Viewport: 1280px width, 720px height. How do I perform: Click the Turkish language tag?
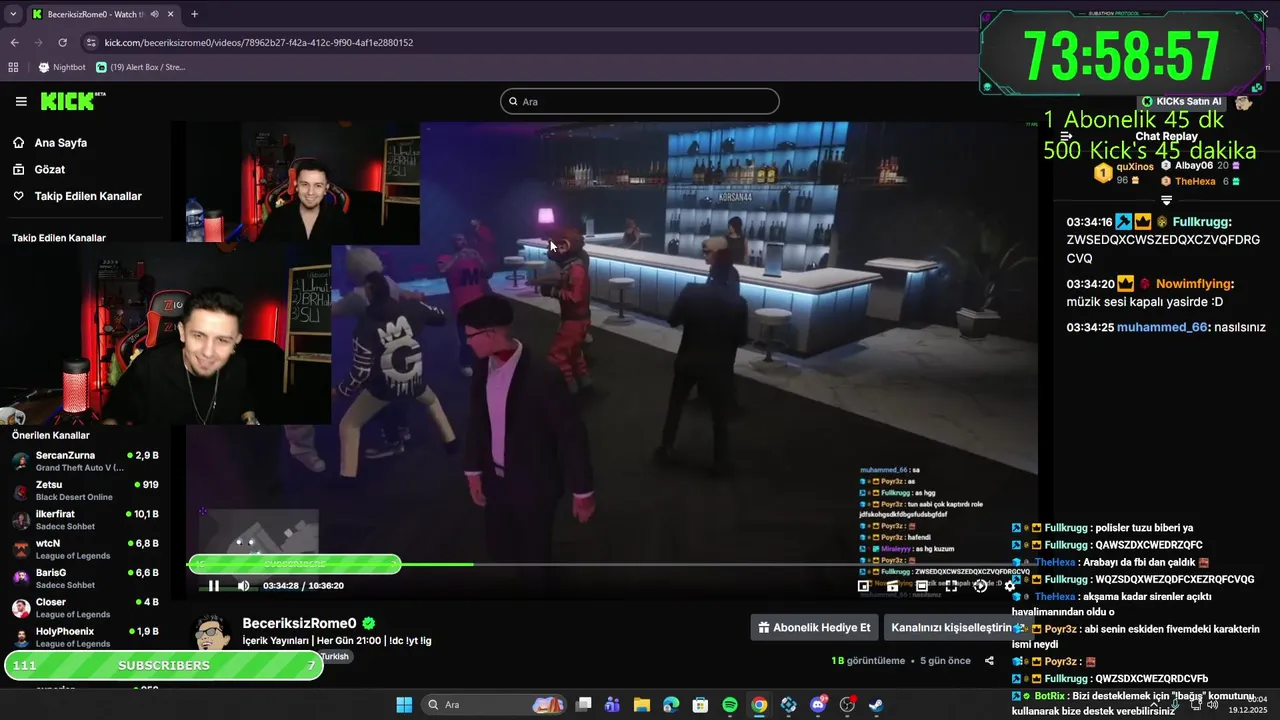click(x=334, y=657)
